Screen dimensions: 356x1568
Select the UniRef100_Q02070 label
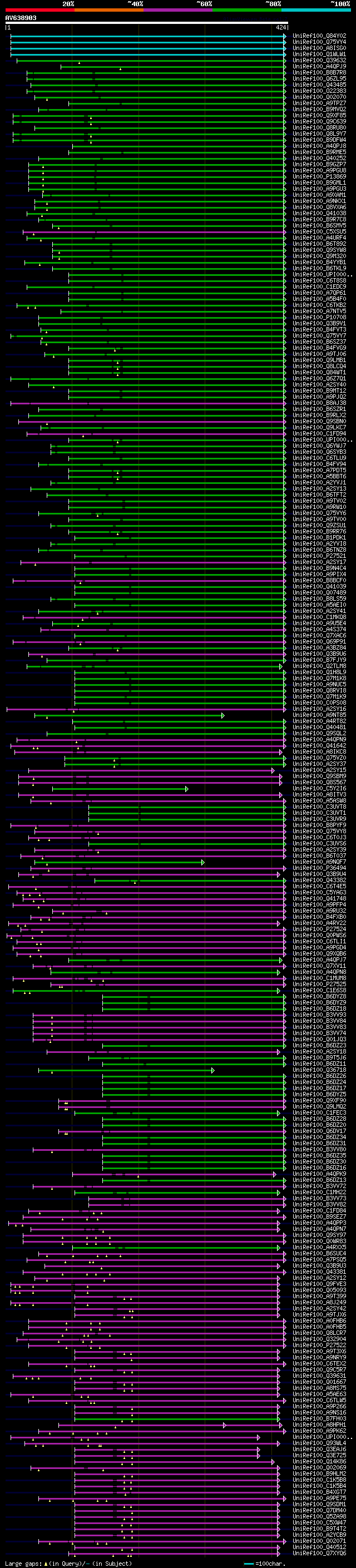coord(319,97)
